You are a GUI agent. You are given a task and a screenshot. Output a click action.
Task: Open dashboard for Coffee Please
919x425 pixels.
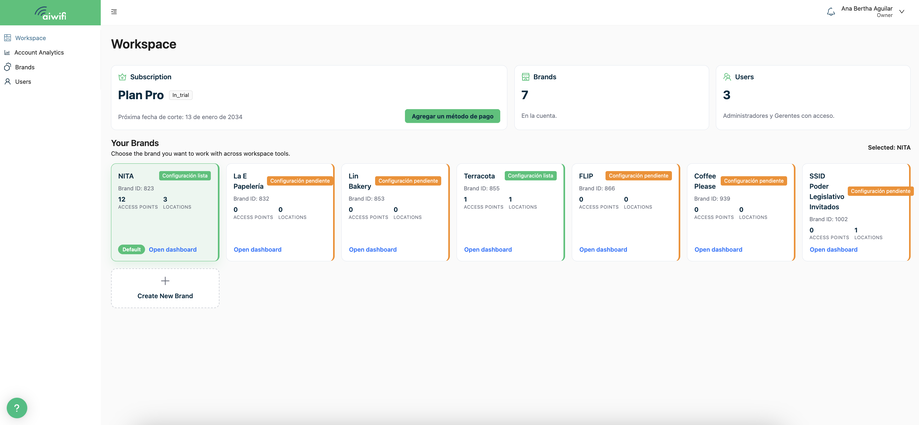[718, 250]
